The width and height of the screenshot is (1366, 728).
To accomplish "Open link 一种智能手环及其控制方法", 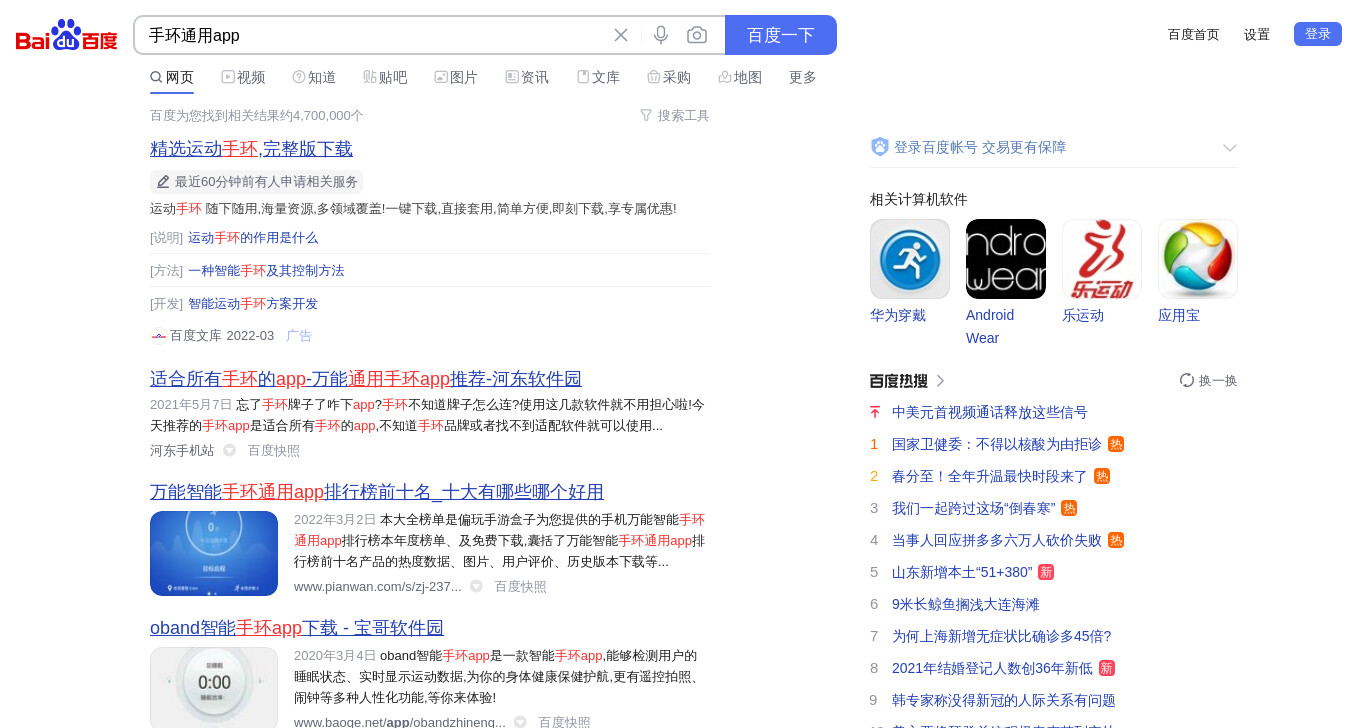I will click(x=266, y=271).
